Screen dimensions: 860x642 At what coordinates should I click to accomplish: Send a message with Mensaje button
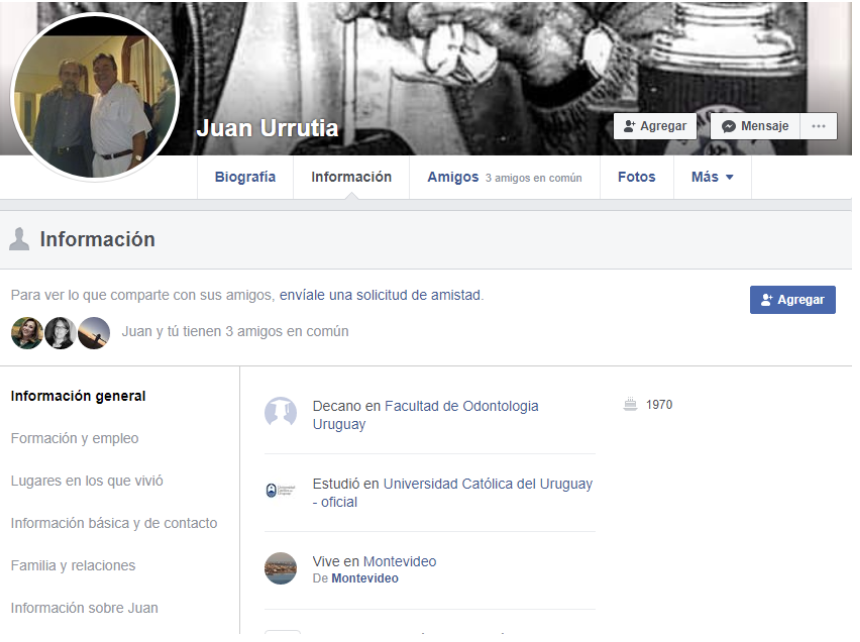coord(755,126)
